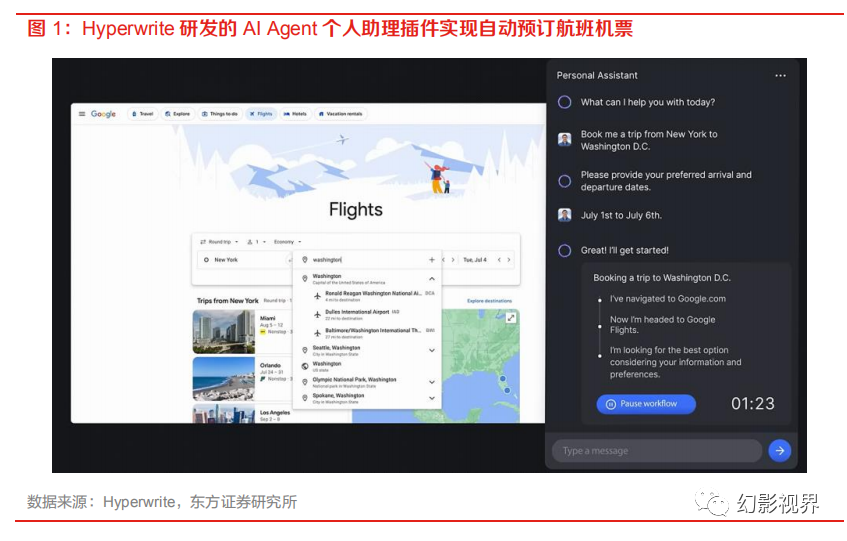The image size is (847, 541).
Task: Click the assistant circle beside 'Great! I'll get started!'
Action: tap(564, 251)
